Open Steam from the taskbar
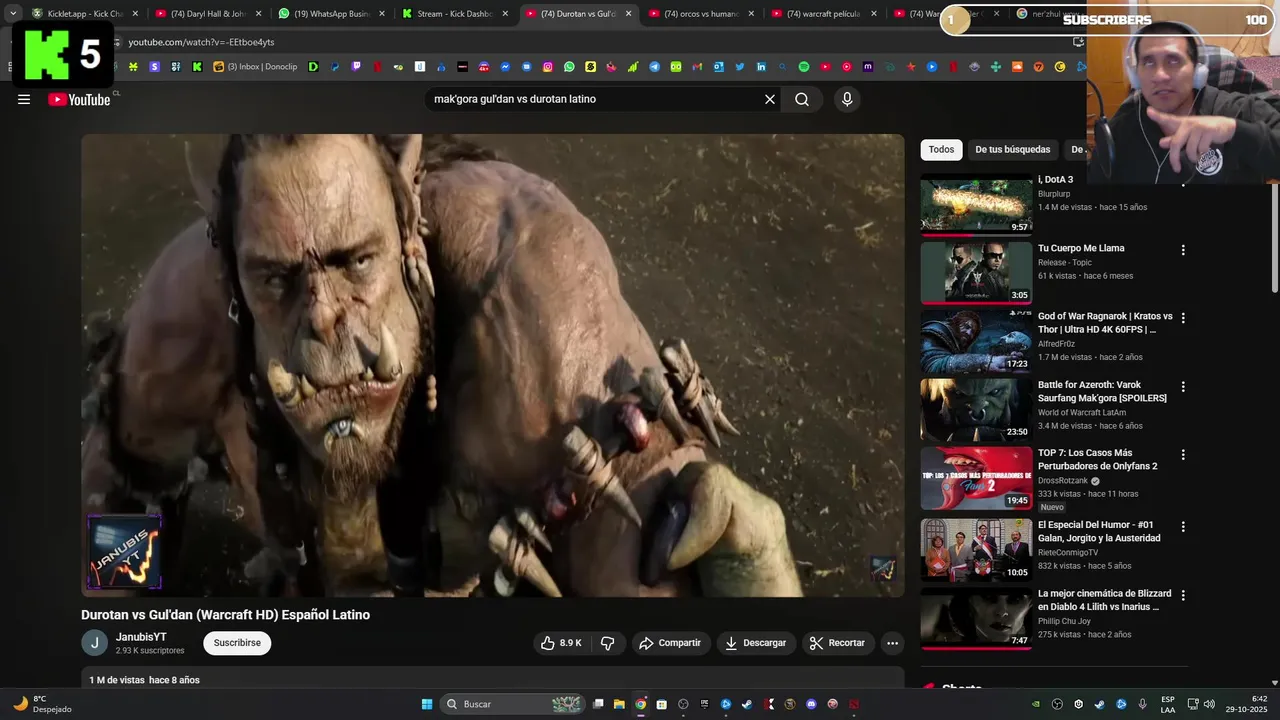 pyautogui.click(x=747, y=704)
